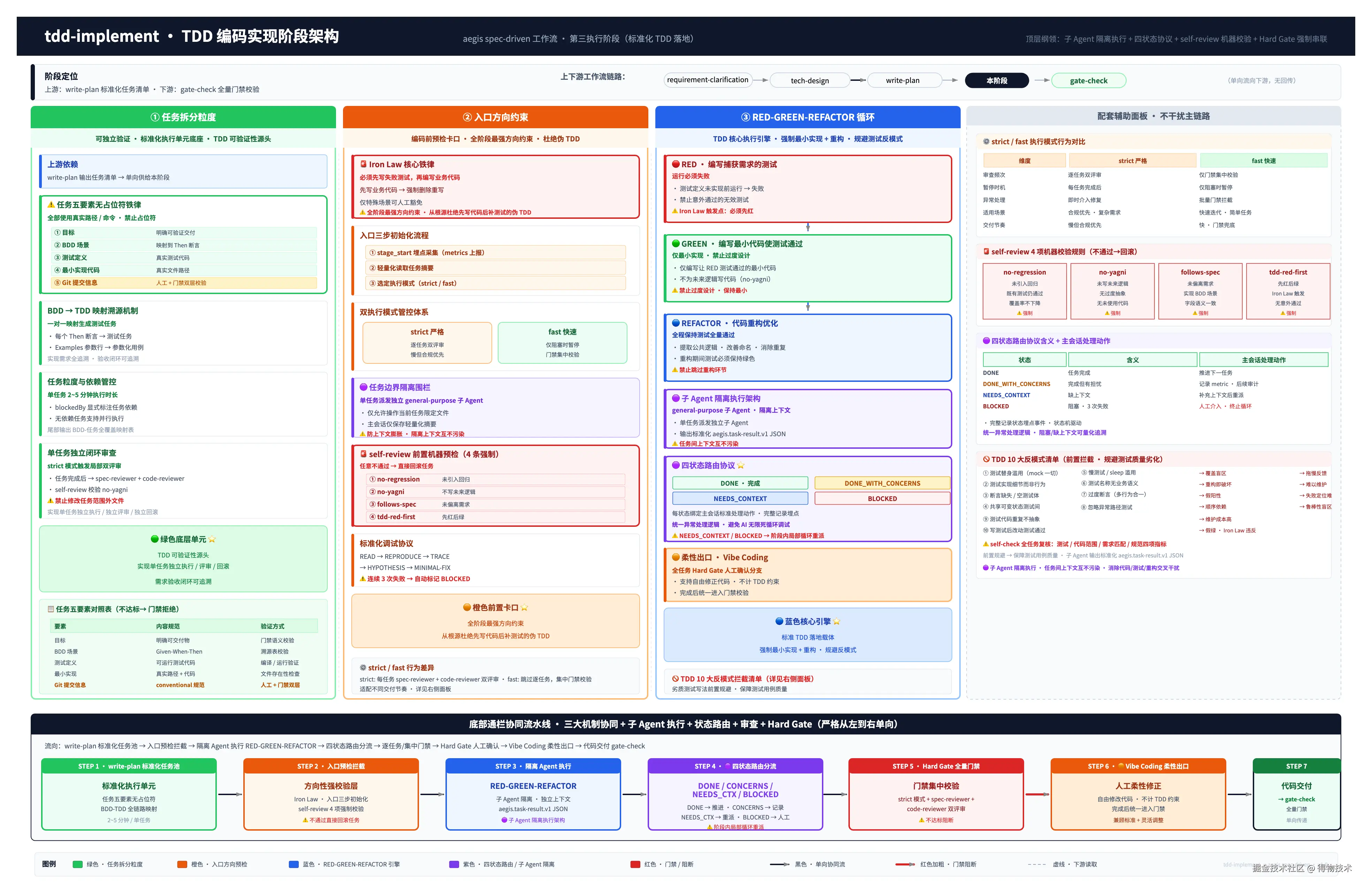Screen dimensions: 1372x893
Task: Click the follows-spec card in self-review 校验规则
Action: point(1200,291)
